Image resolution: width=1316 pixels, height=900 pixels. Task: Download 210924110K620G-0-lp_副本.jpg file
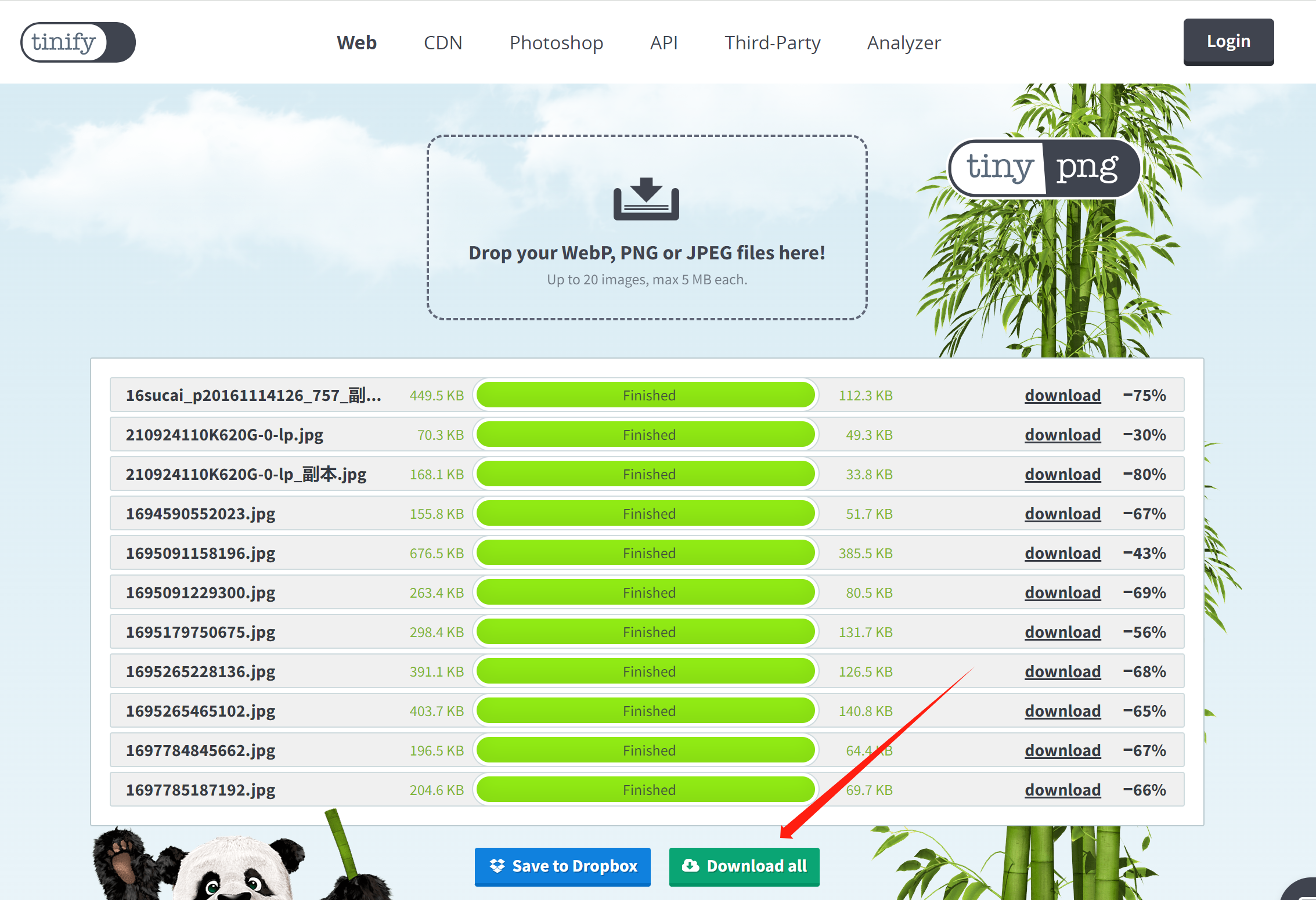click(x=1062, y=474)
